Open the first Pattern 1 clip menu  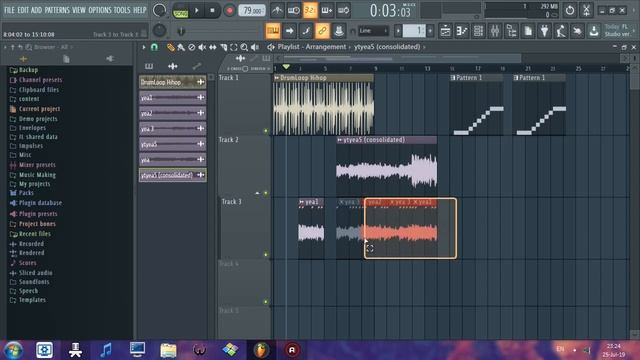pyautogui.click(x=453, y=78)
